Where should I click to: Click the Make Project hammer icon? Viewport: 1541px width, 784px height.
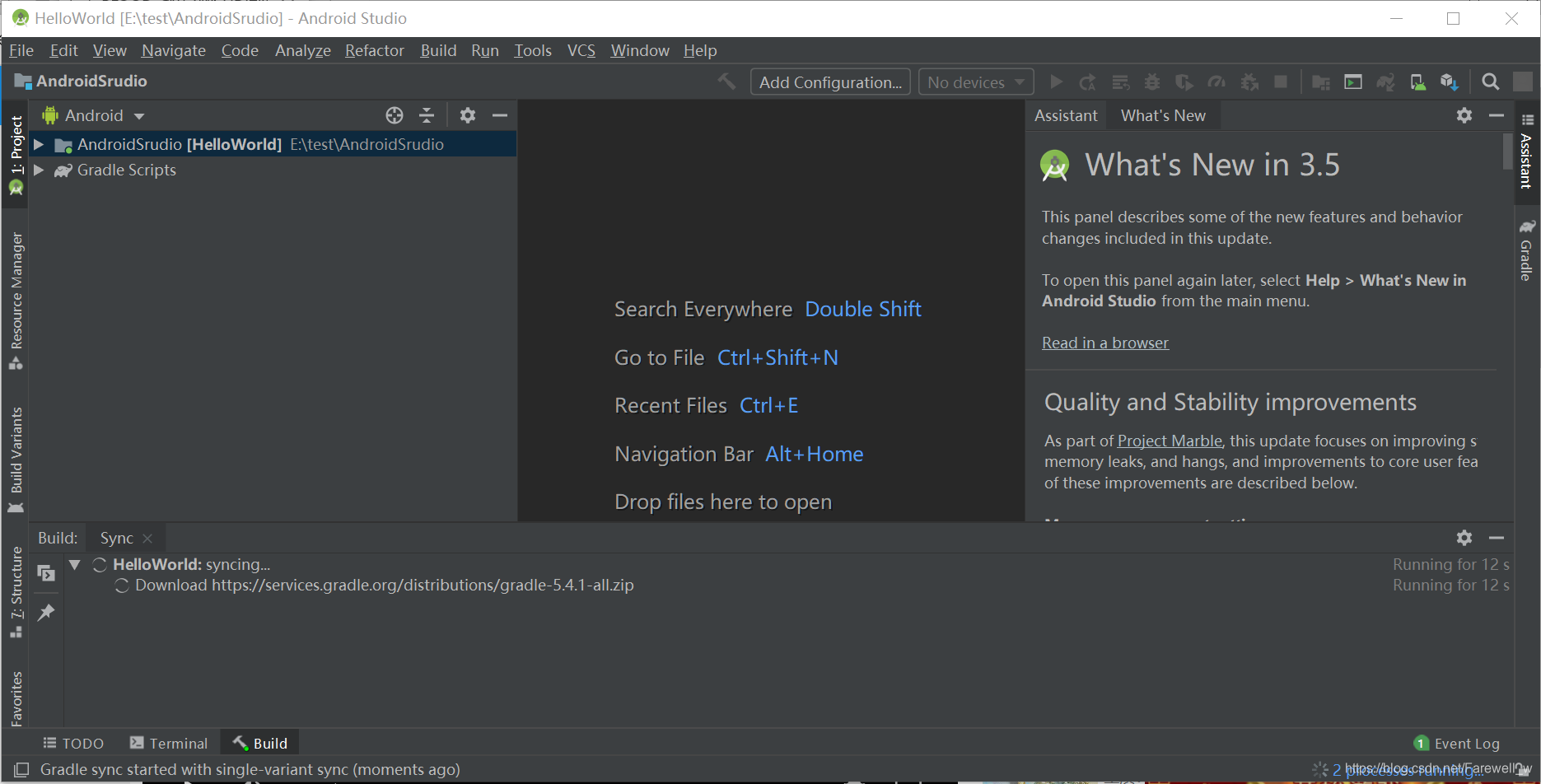(x=726, y=82)
